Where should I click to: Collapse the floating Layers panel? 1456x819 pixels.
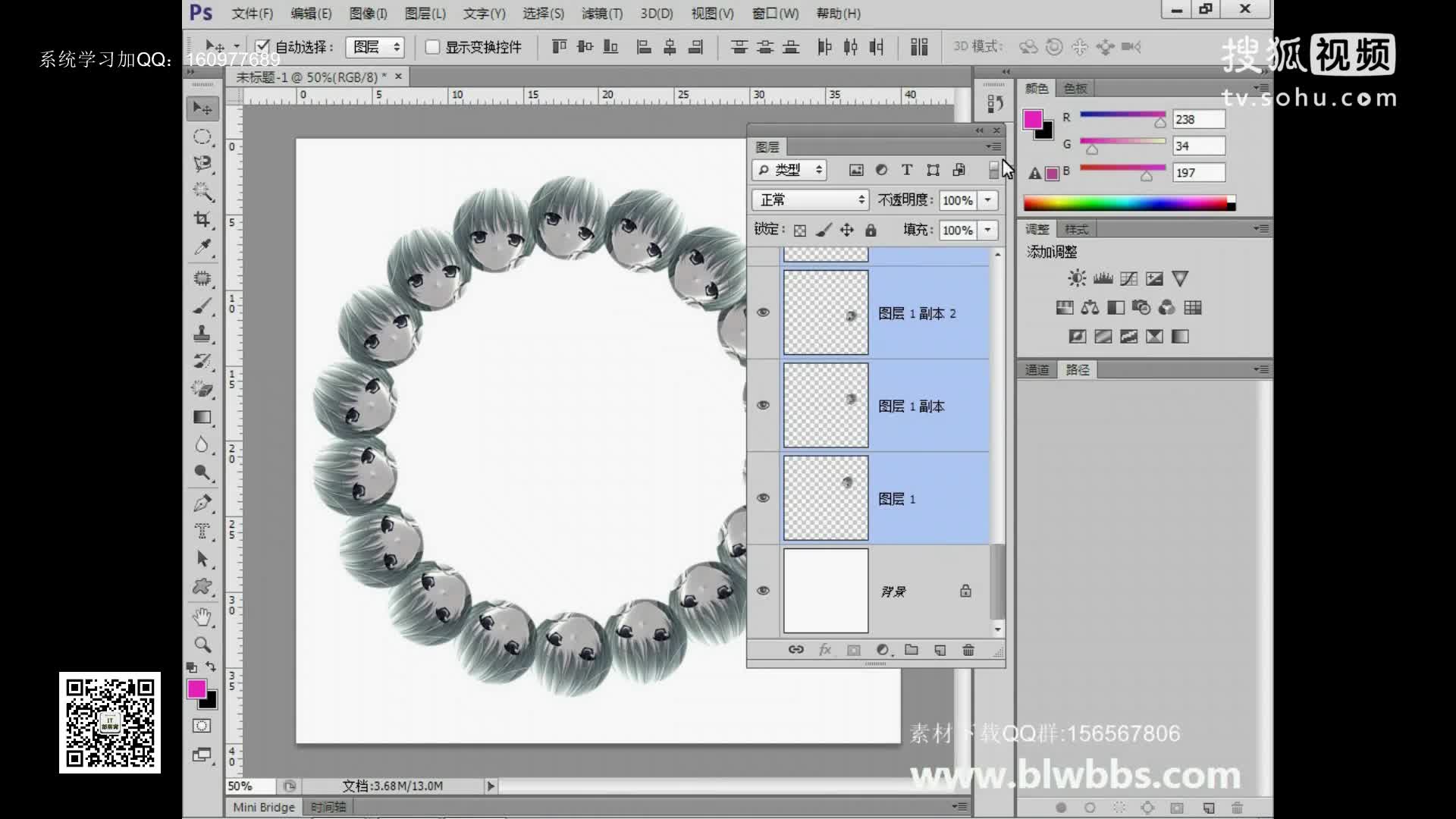pyautogui.click(x=979, y=130)
